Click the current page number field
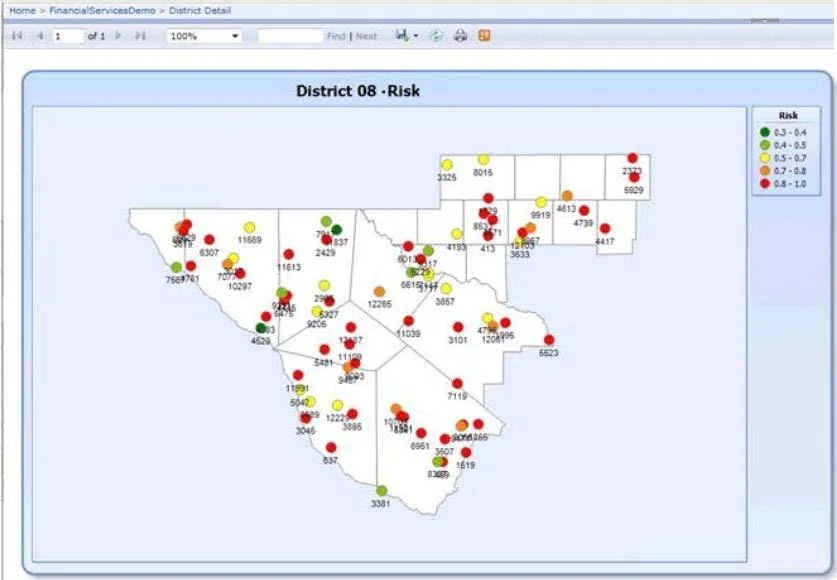The image size is (837, 580). click(68, 36)
